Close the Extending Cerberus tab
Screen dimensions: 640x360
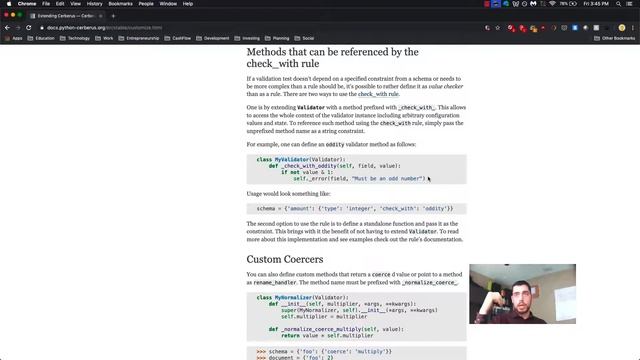100,16
